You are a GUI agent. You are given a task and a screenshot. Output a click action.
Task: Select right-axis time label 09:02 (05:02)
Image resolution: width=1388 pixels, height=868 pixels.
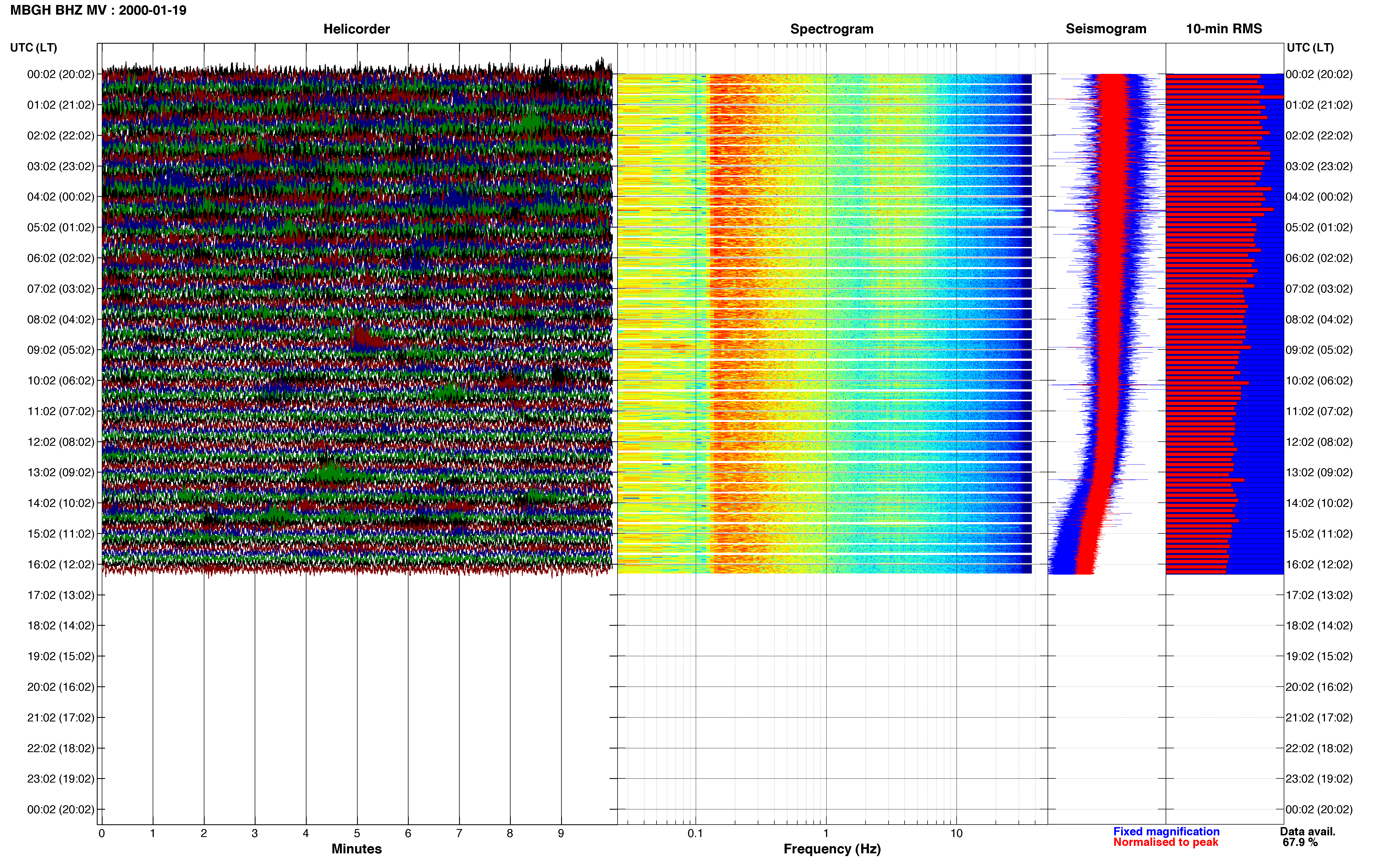tap(1319, 350)
